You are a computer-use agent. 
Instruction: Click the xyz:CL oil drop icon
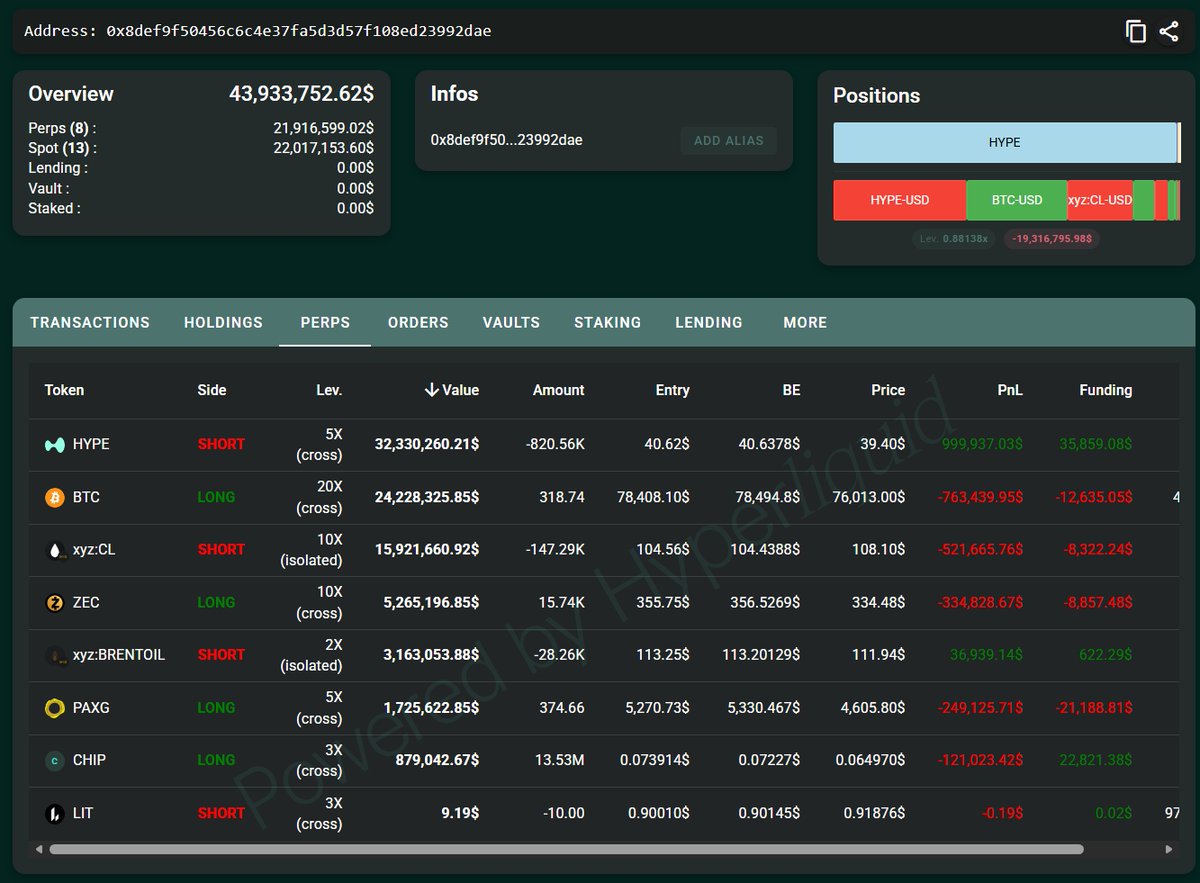pos(55,550)
